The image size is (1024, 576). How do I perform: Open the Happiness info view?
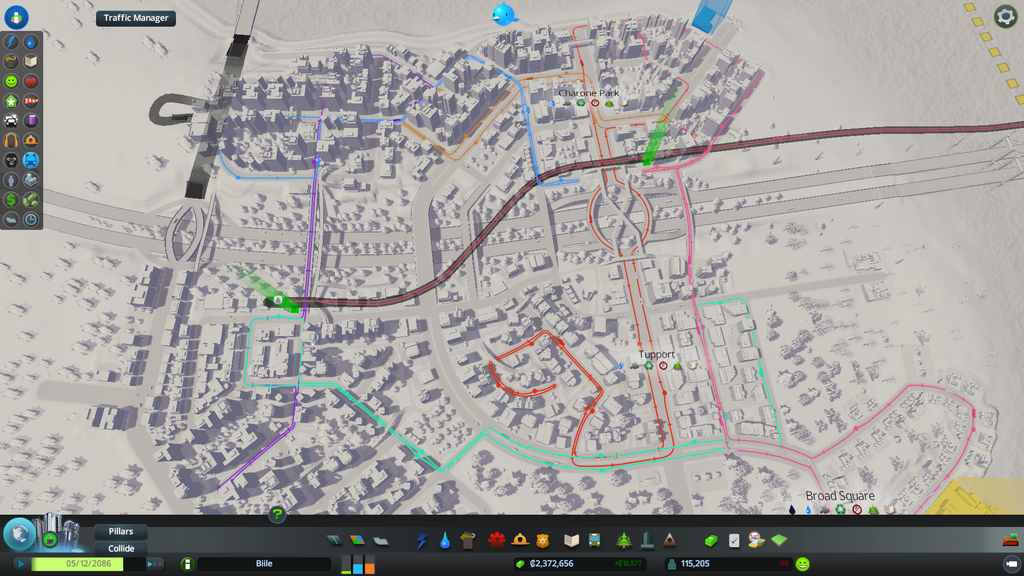[x=11, y=81]
